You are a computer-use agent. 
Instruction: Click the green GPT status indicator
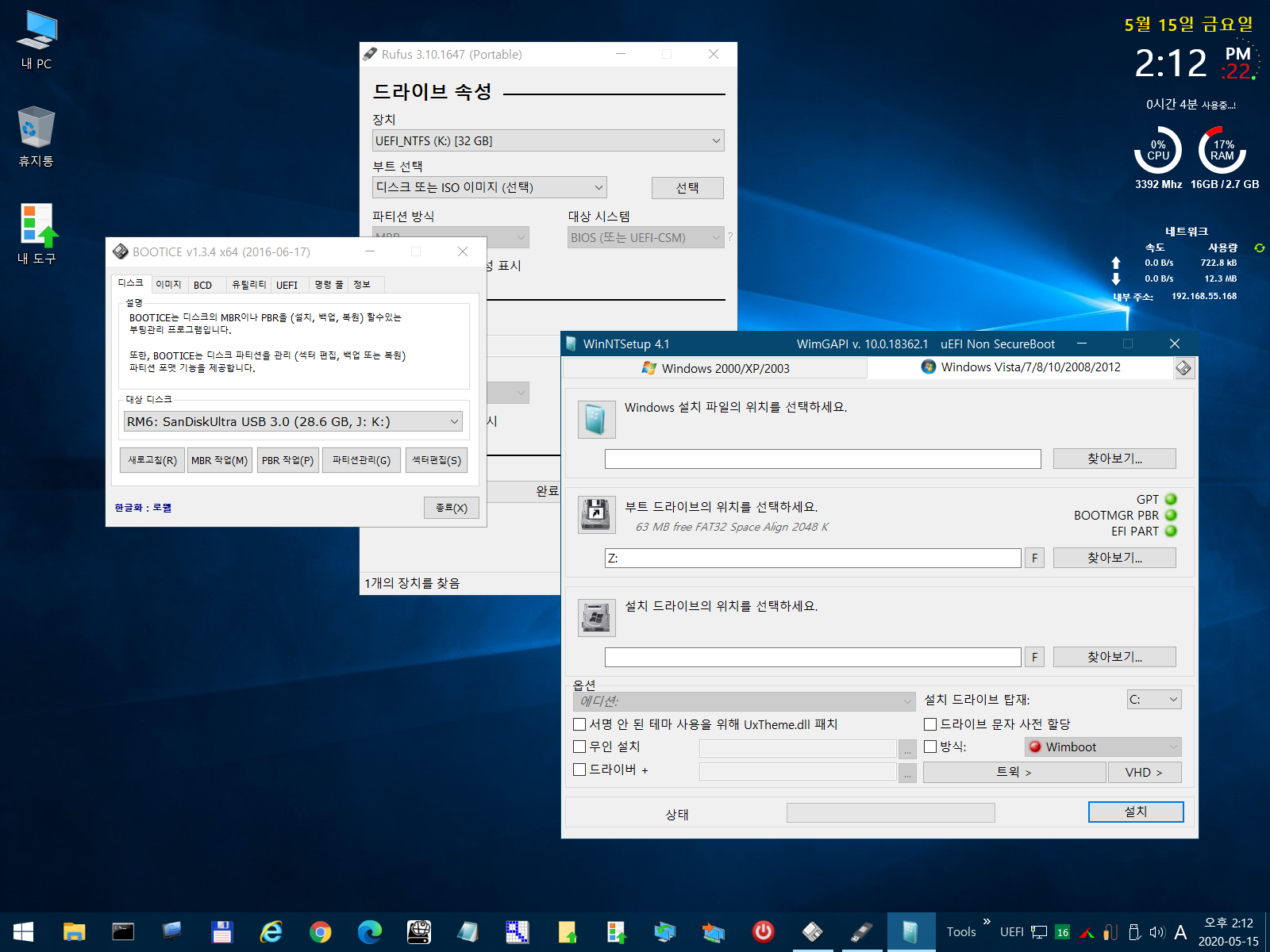point(1171,499)
